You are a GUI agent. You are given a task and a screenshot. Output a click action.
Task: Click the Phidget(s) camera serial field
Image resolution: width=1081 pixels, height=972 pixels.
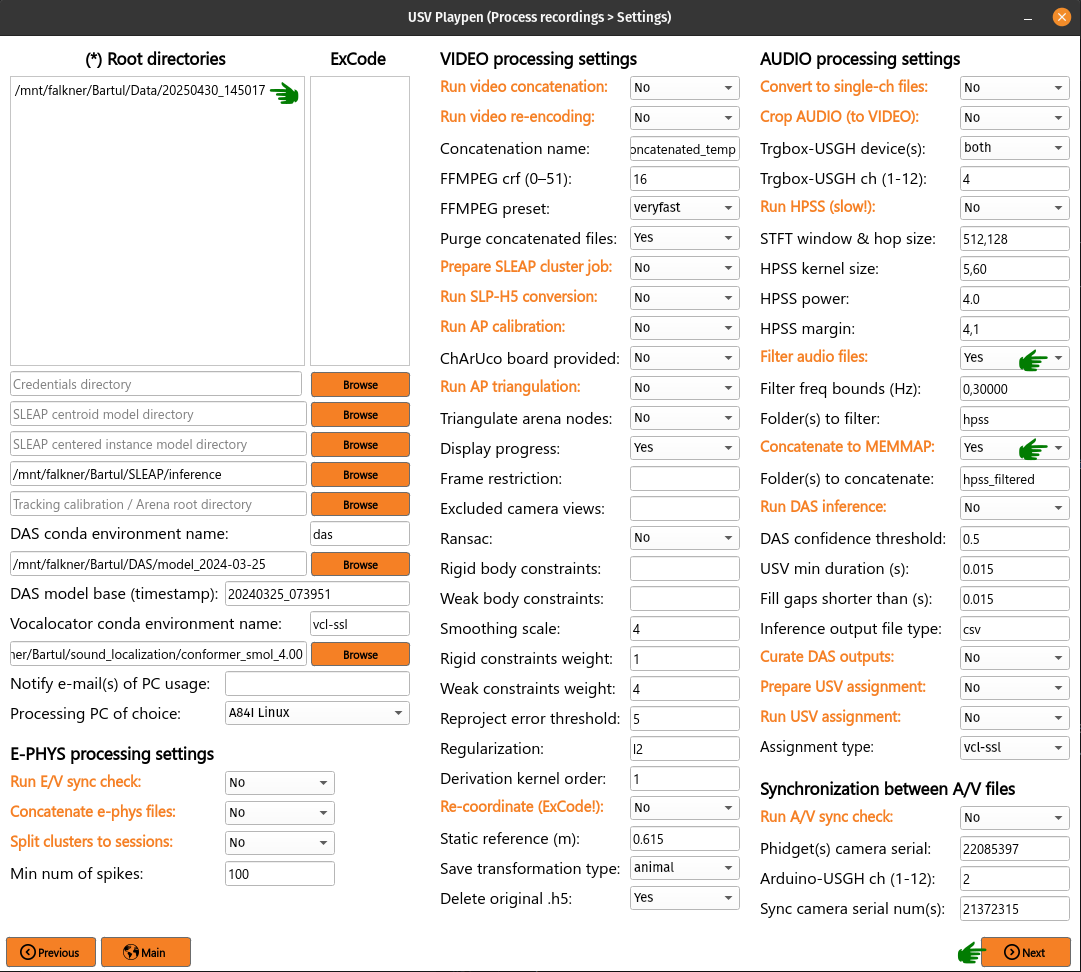tap(1014, 849)
